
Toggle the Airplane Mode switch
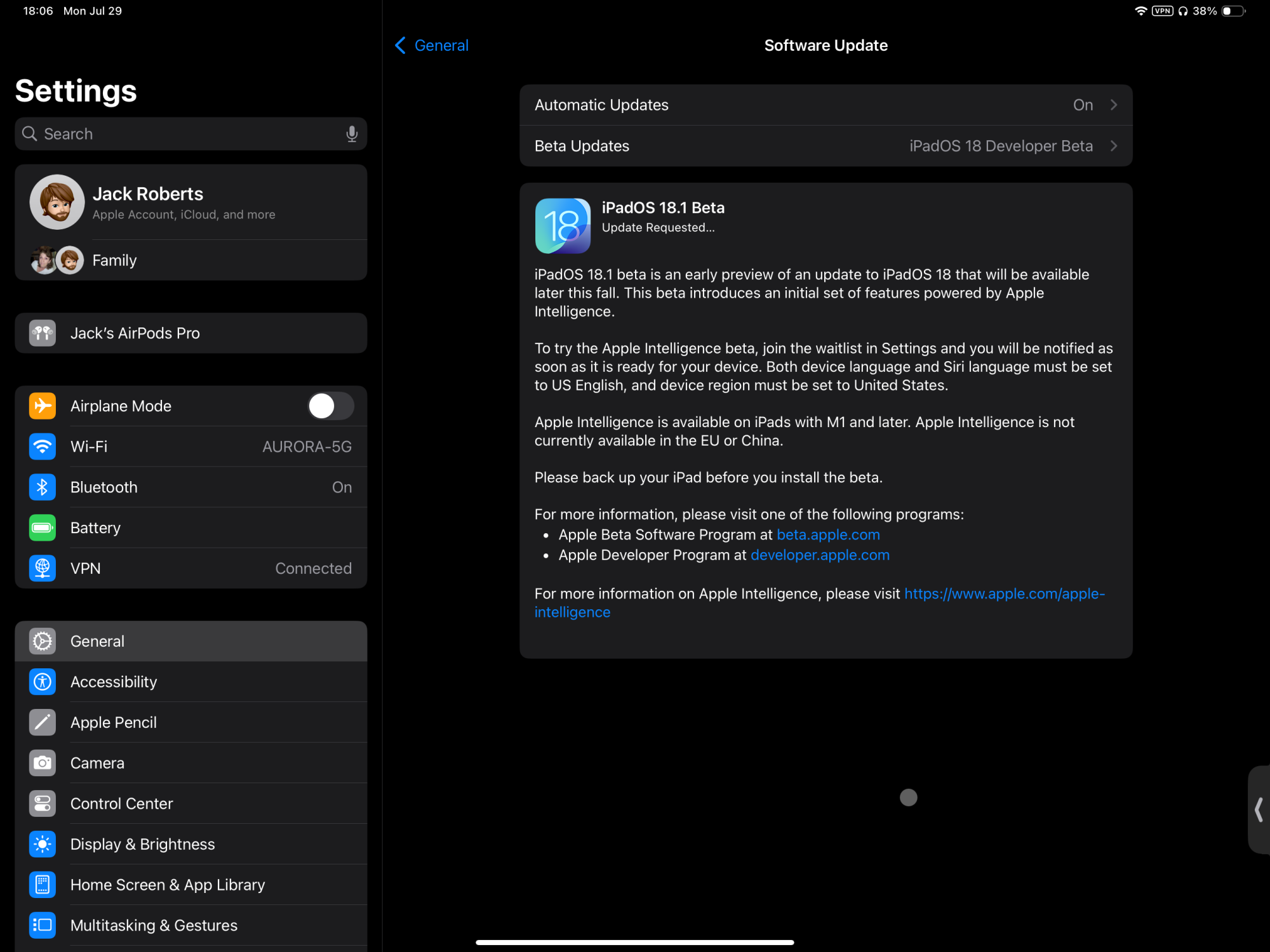[330, 406]
